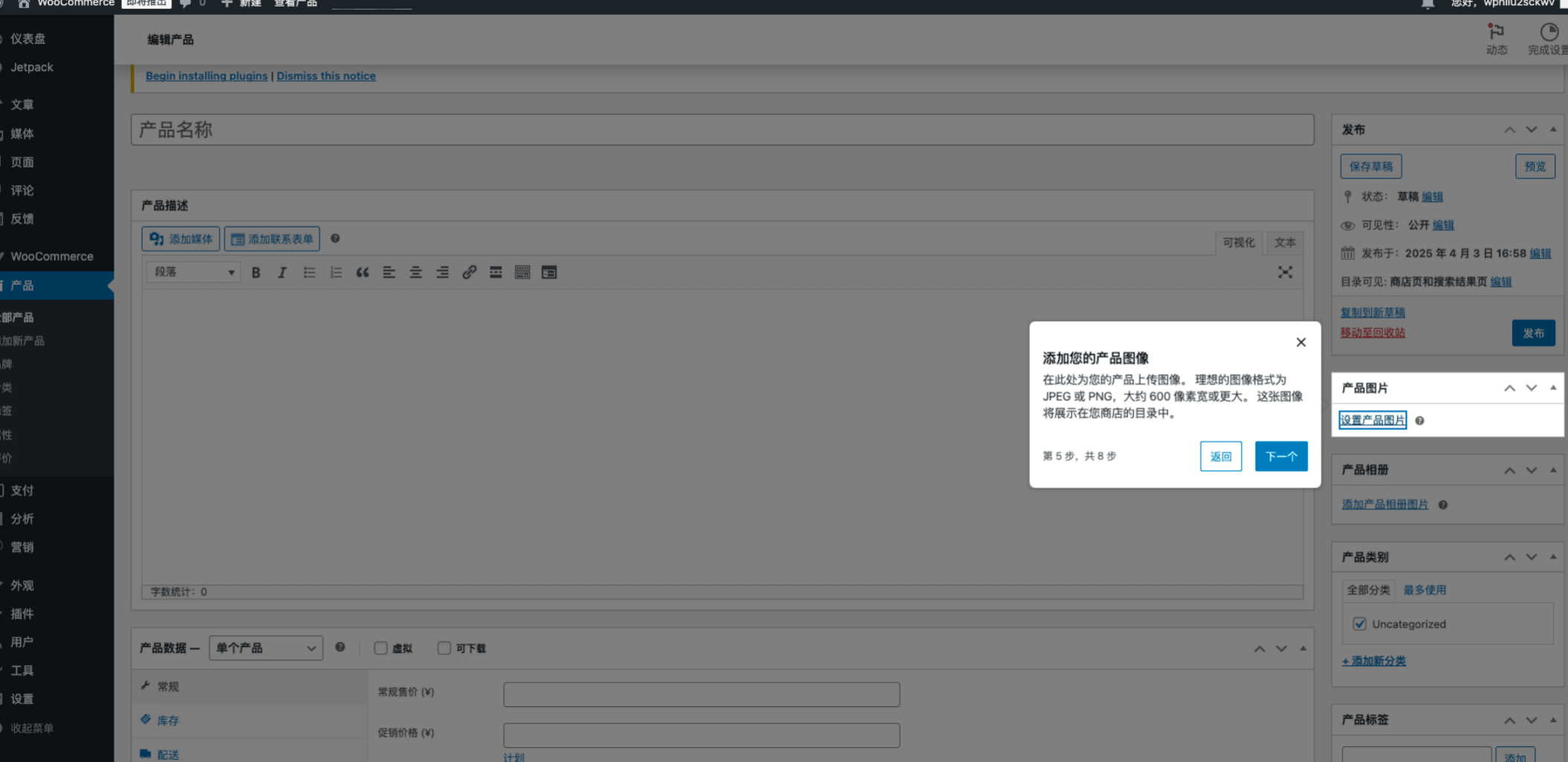Click the Bold formatting icon
This screenshot has width=1568, height=762.
pos(256,273)
